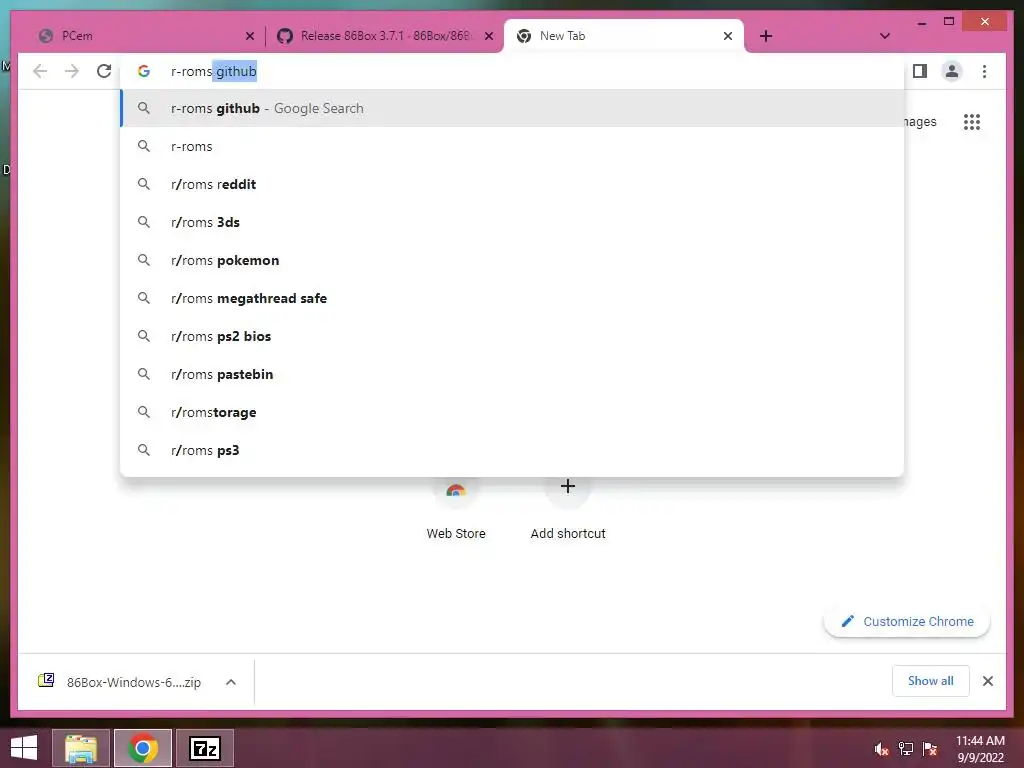Switch to the Release 86Box 3.7.1 tab
1024x768 pixels.
[x=384, y=36]
